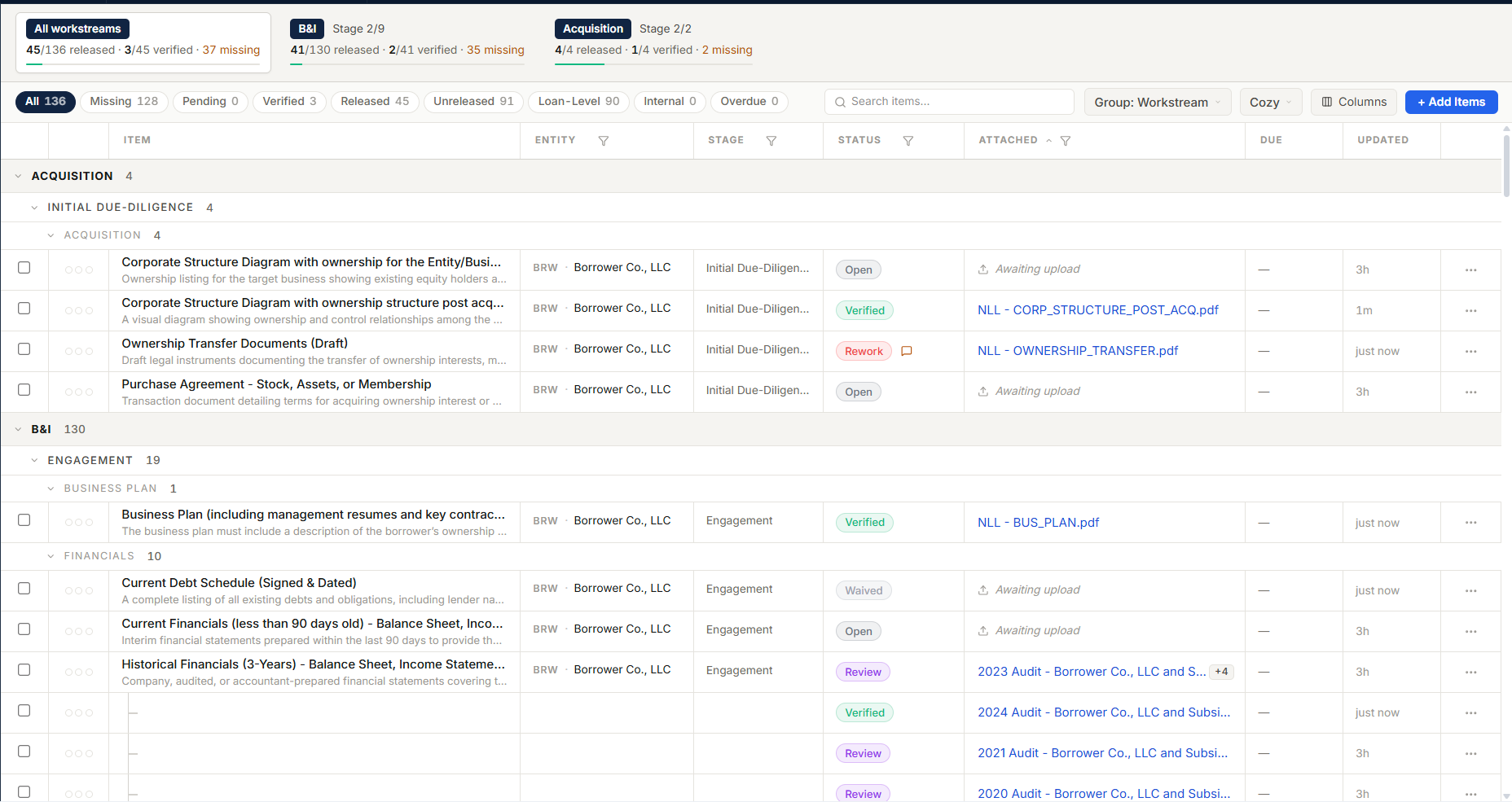Check the post-acquisition Corporate Structure Diagram checkbox
The height and width of the screenshot is (802, 1512).
point(24,309)
